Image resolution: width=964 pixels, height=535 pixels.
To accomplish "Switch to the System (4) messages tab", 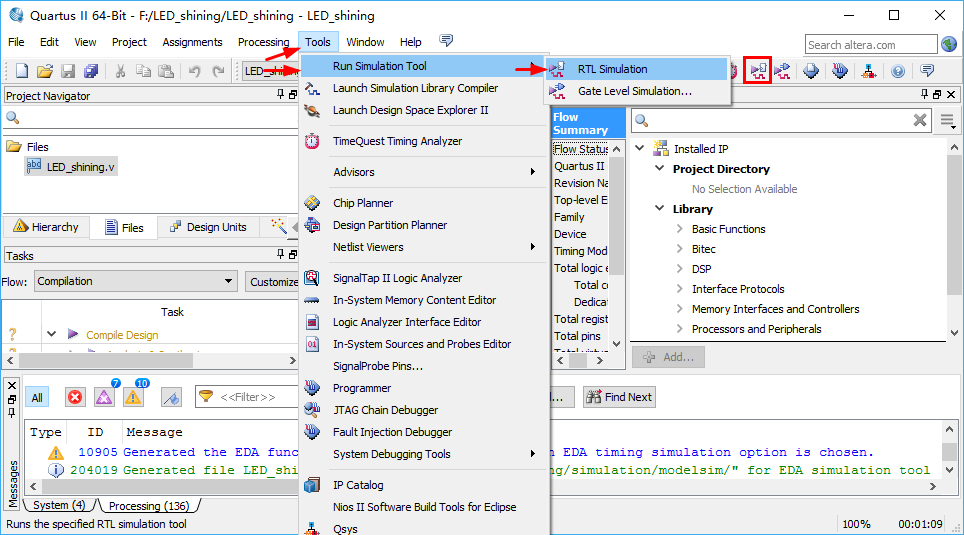I will click(59, 505).
